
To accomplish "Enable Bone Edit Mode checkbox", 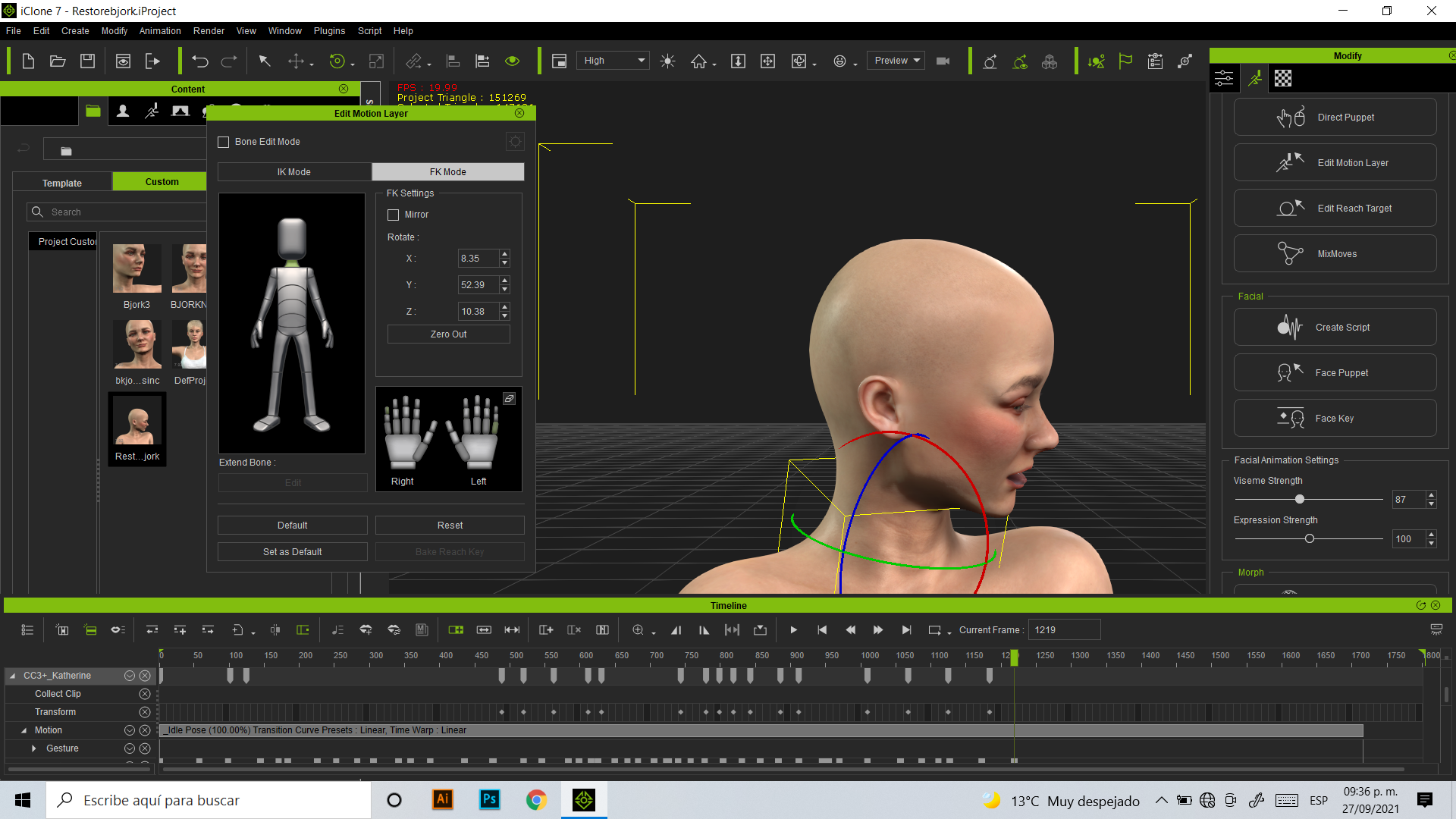I will 224,143.
